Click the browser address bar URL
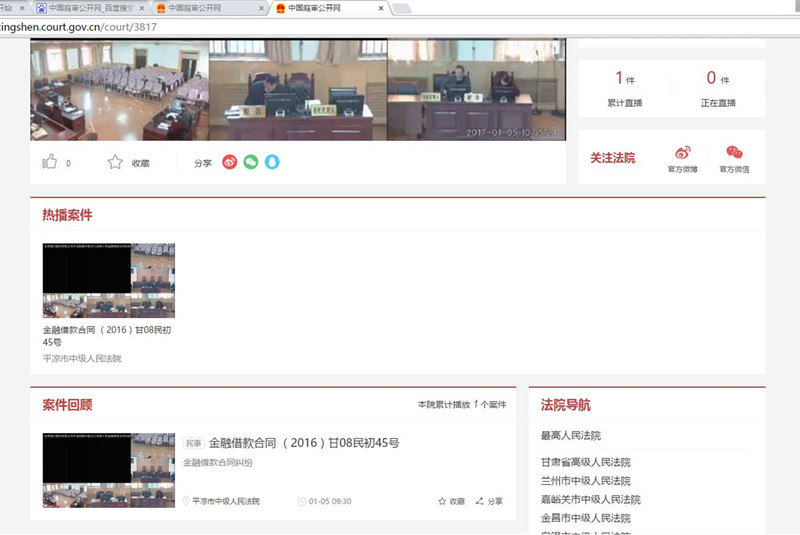This screenshot has width=800, height=535. [79, 27]
